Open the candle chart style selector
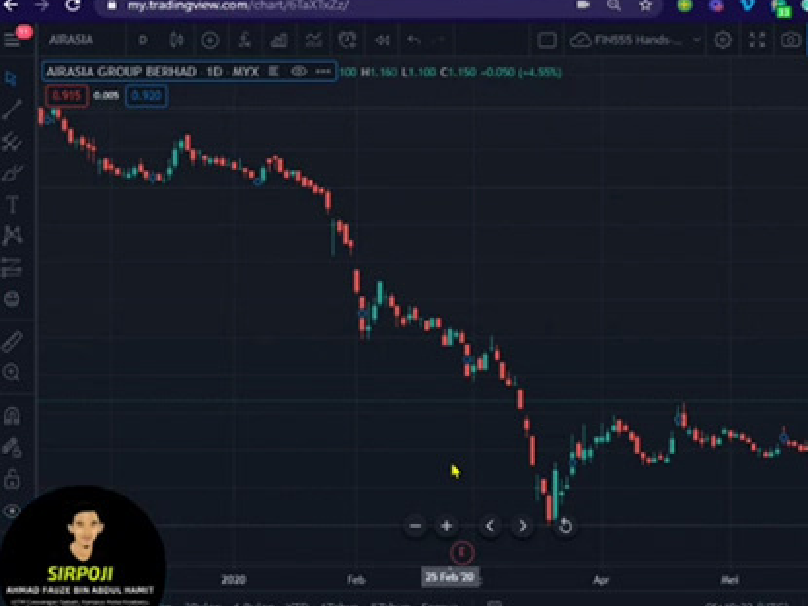 177,40
